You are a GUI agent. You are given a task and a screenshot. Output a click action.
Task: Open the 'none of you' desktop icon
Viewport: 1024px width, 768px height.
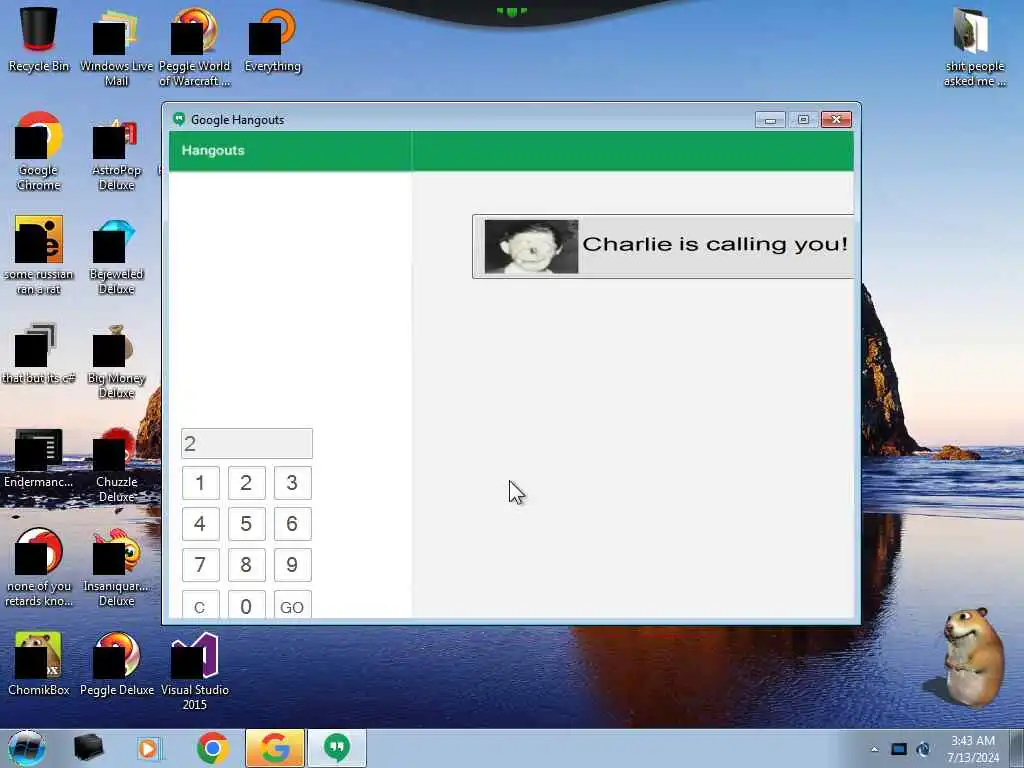39,568
